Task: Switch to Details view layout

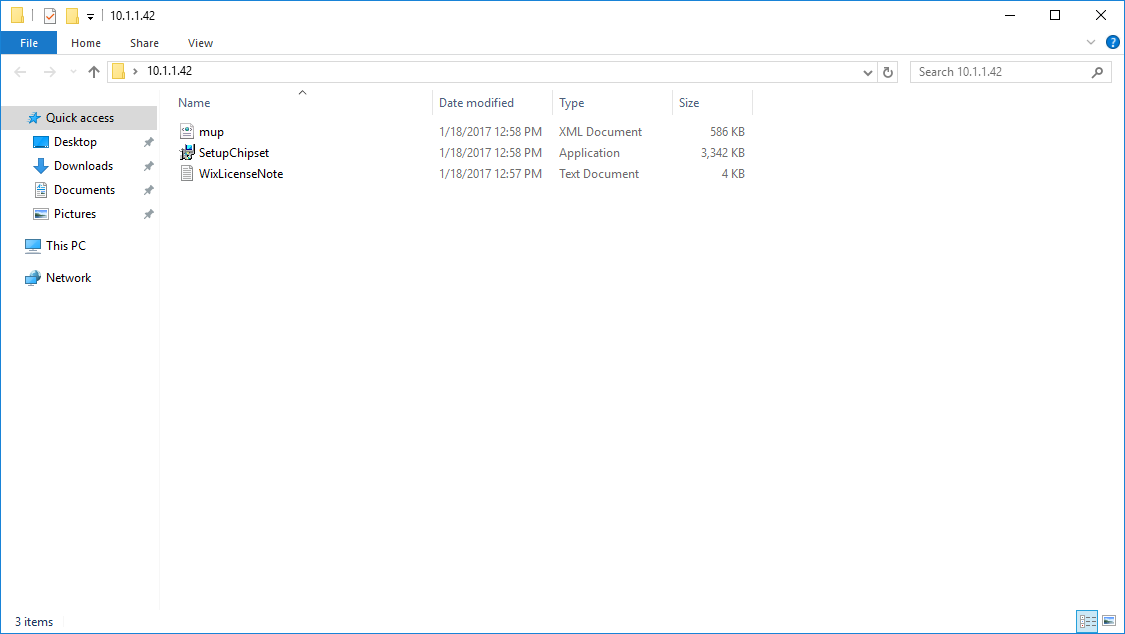Action: pos(1088,621)
